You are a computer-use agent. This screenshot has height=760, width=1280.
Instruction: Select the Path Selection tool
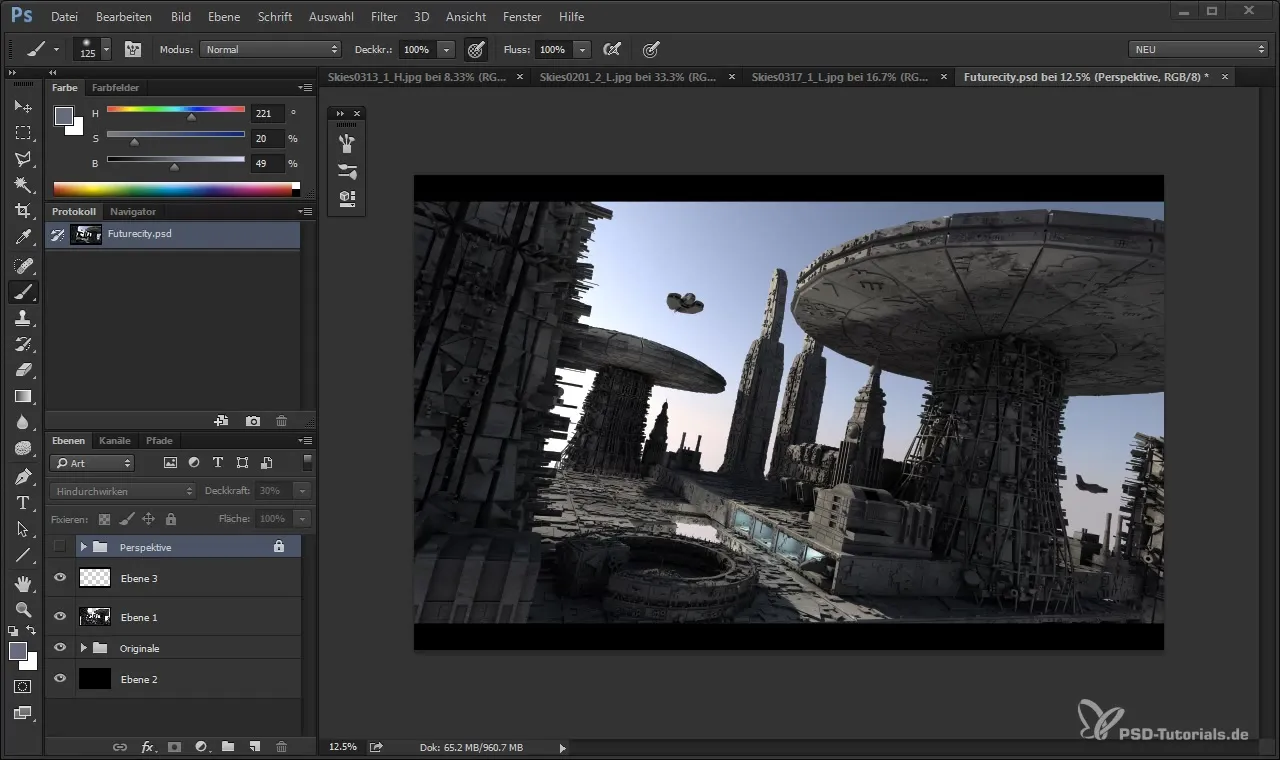tap(23, 529)
